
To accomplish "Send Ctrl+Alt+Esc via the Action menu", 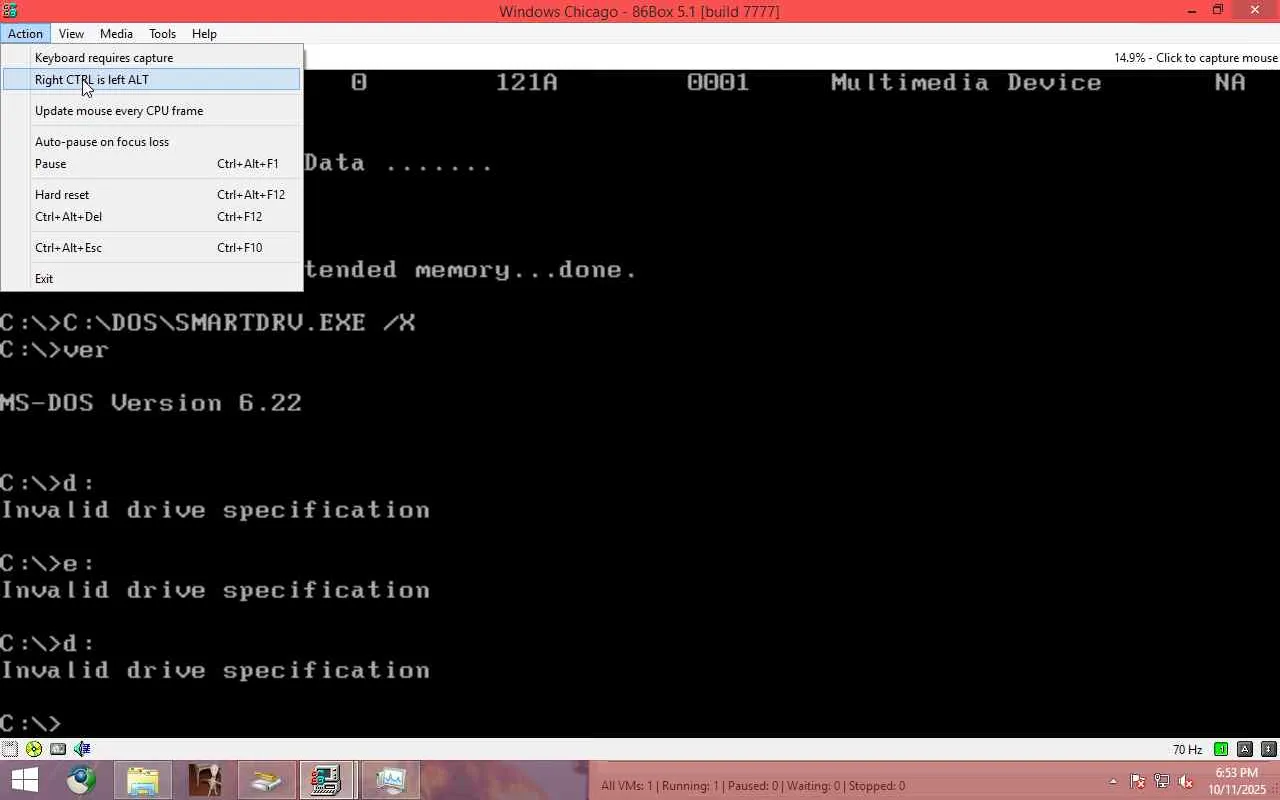I will click(152, 248).
